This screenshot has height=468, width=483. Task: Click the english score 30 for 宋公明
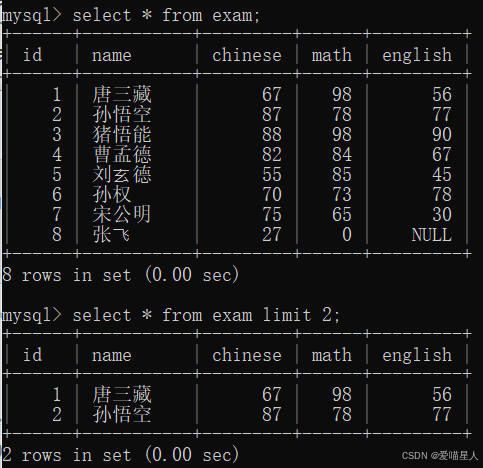[x=442, y=215]
